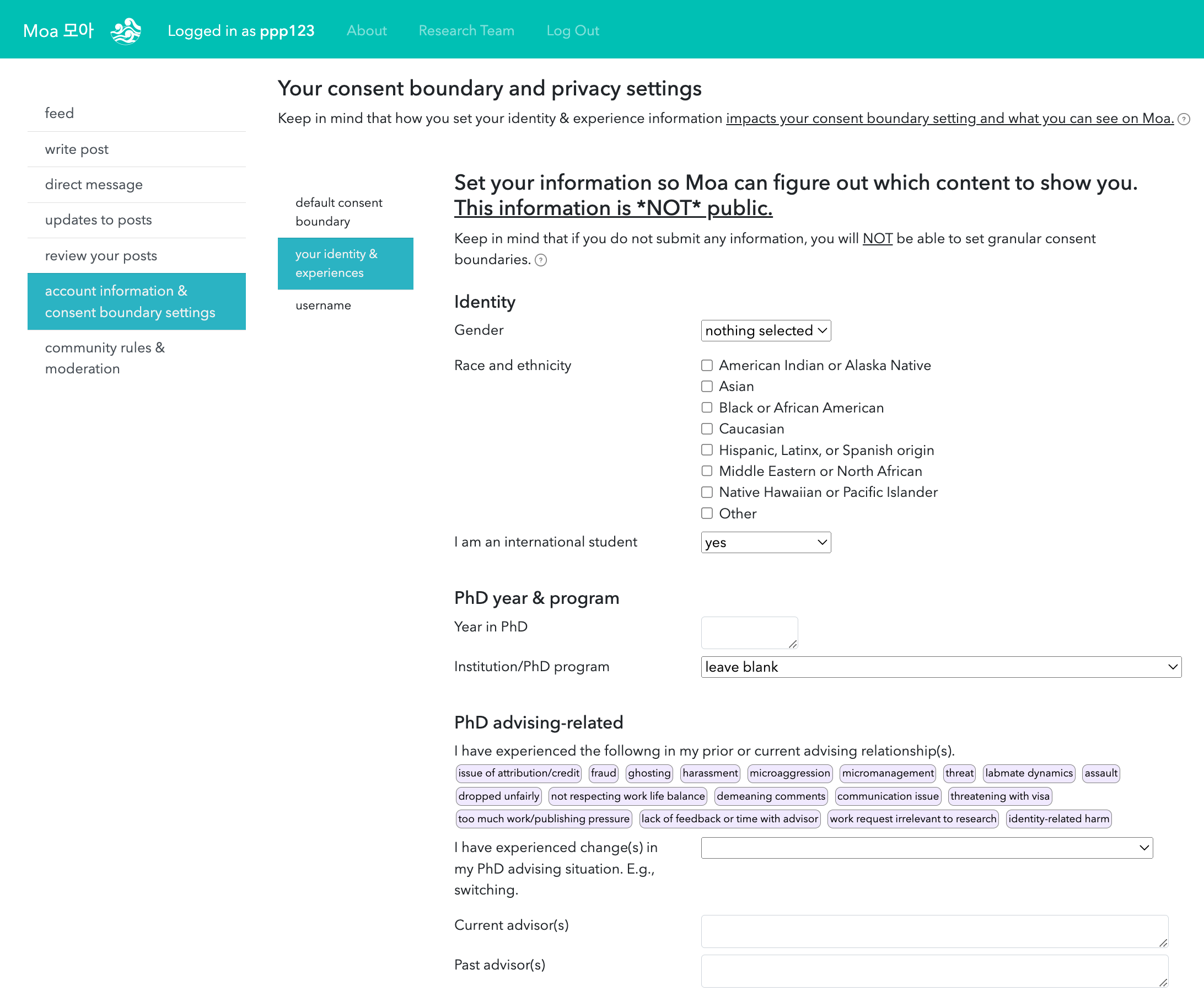This screenshot has width=1204, height=996.
Task: Open the Research Team page
Action: click(x=466, y=31)
